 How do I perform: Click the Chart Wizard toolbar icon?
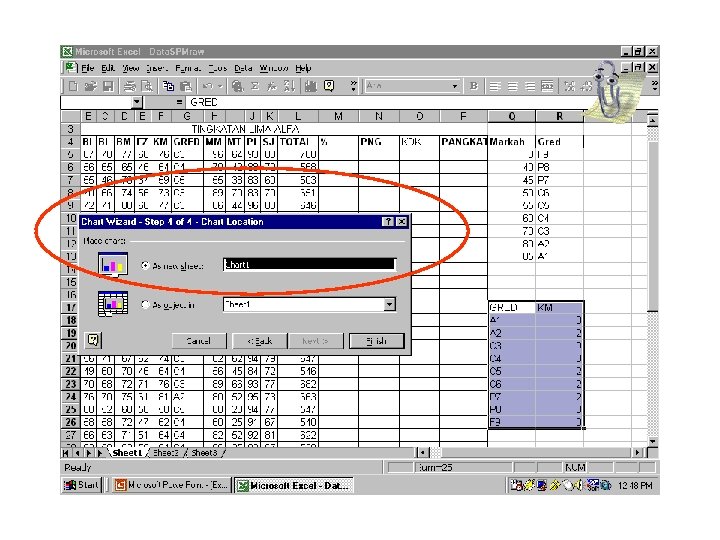(x=311, y=86)
